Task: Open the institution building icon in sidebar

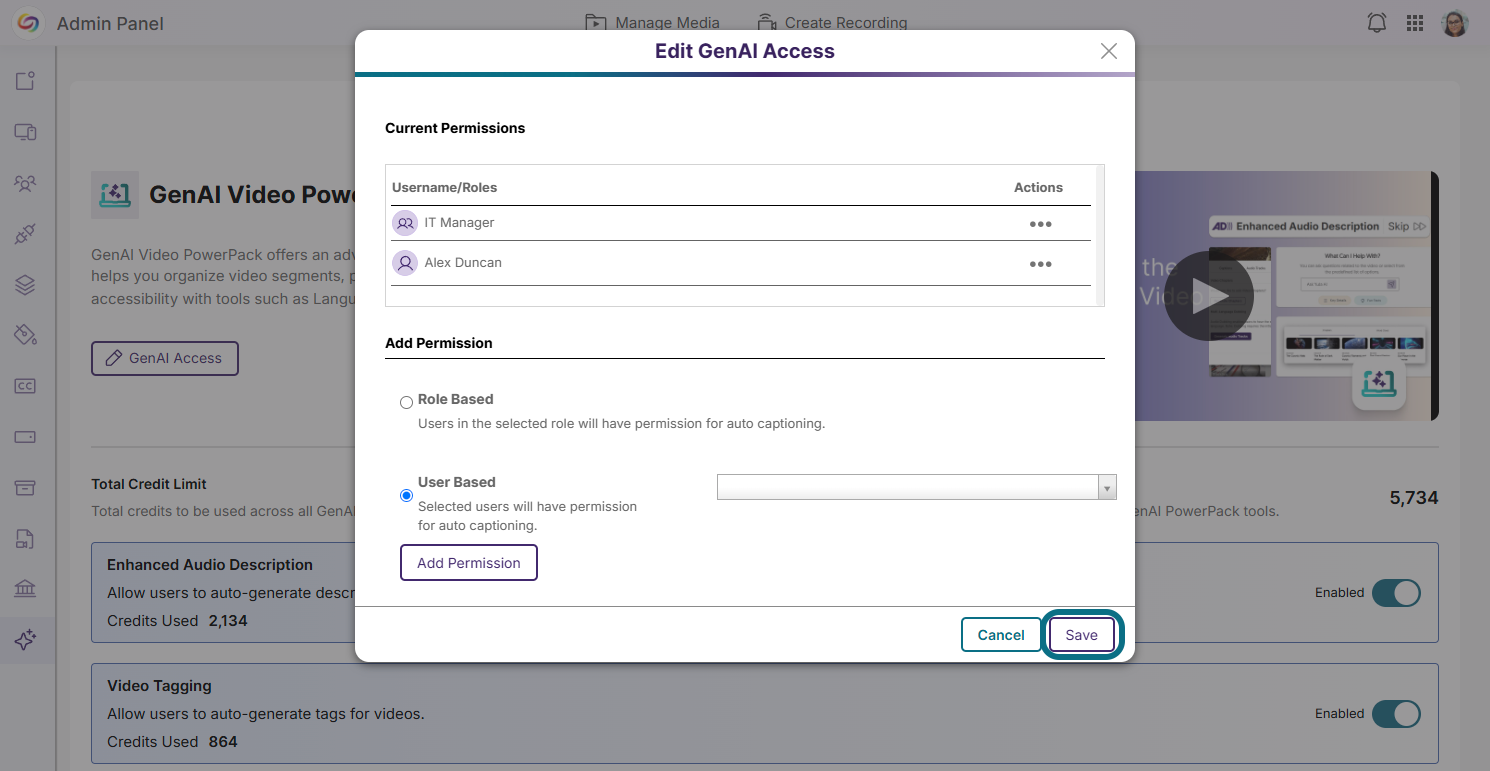Action: [26, 589]
